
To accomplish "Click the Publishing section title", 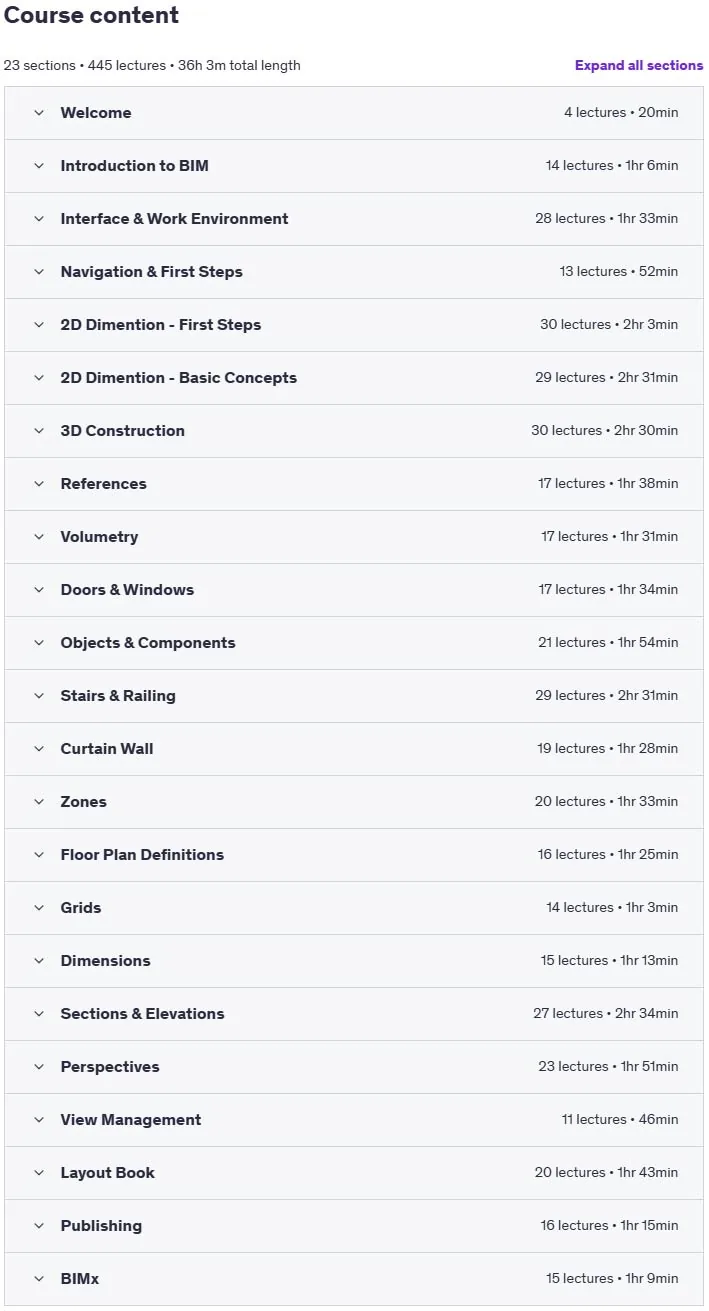I will click(101, 1226).
